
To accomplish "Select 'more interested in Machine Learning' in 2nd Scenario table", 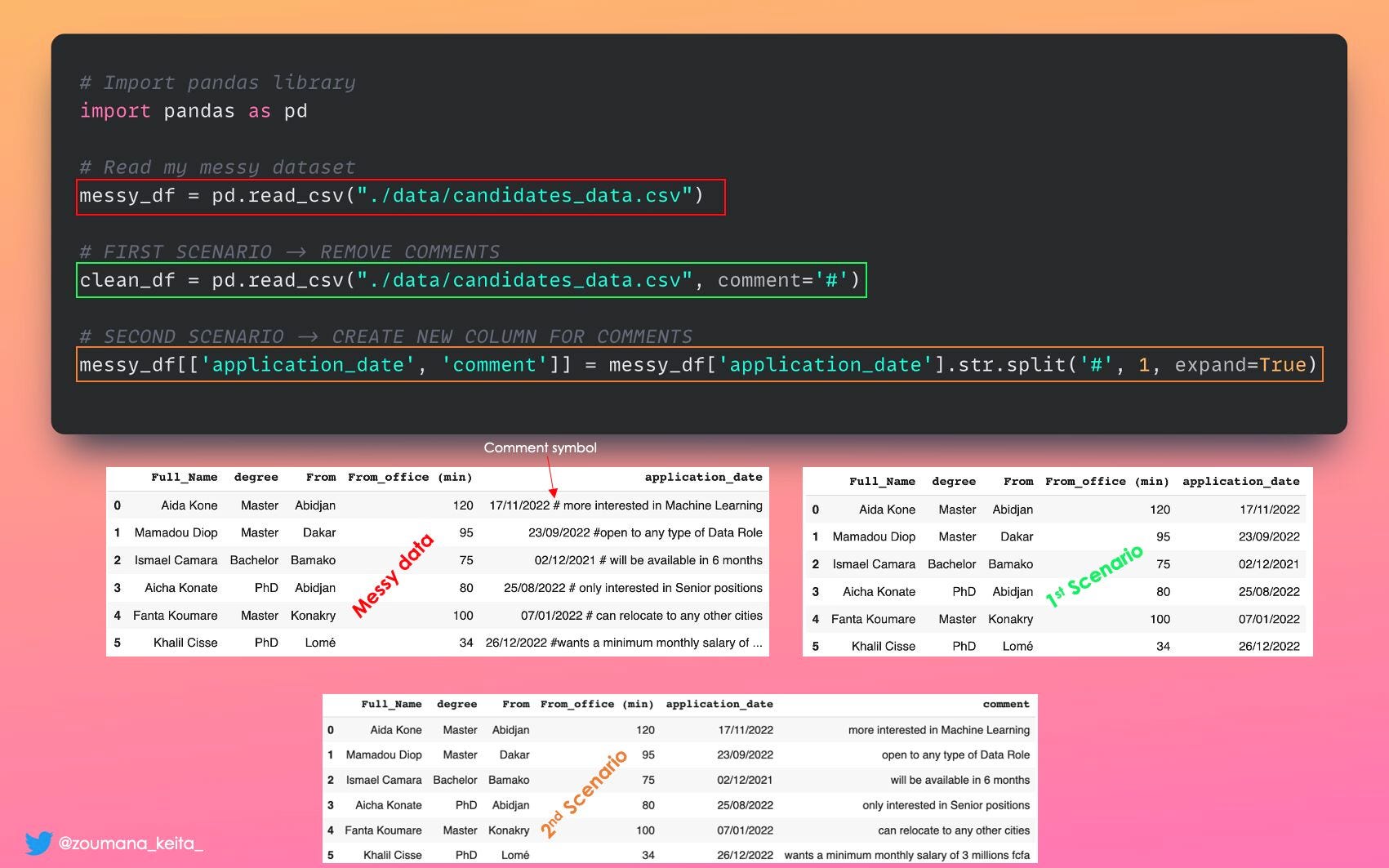I will tap(939, 730).
